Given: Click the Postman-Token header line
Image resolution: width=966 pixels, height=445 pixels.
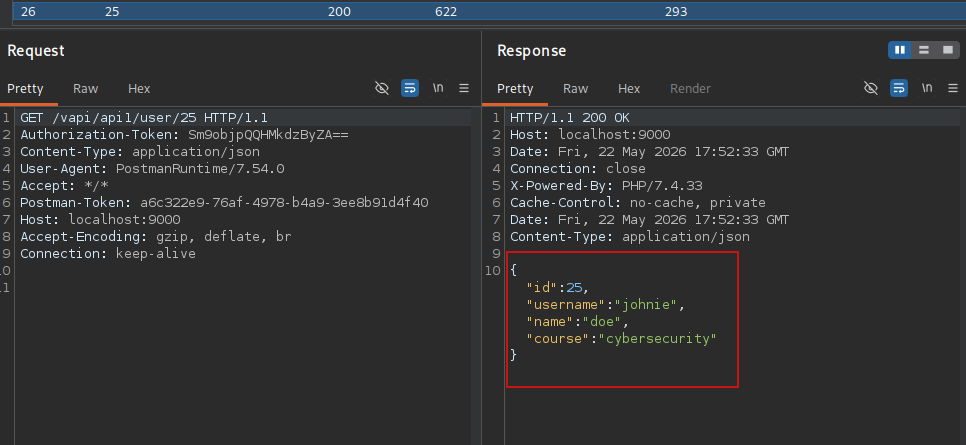Looking at the screenshot, I should pyautogui.click(x=224, y=202).
